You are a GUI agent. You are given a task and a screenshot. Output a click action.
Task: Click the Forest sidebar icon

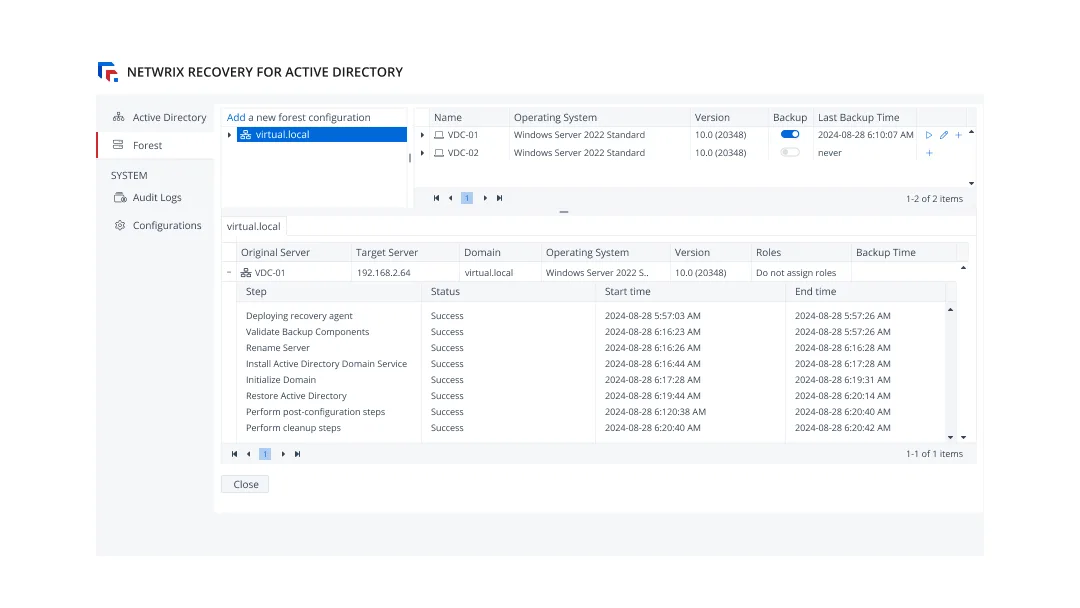tap(118, 145)
